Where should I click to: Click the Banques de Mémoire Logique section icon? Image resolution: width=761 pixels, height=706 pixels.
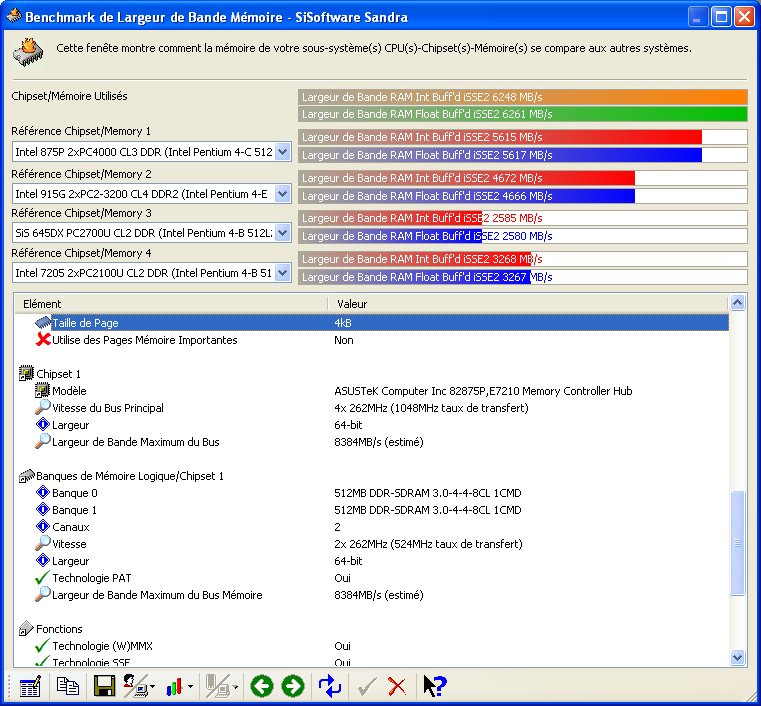[x=26, y=476]
